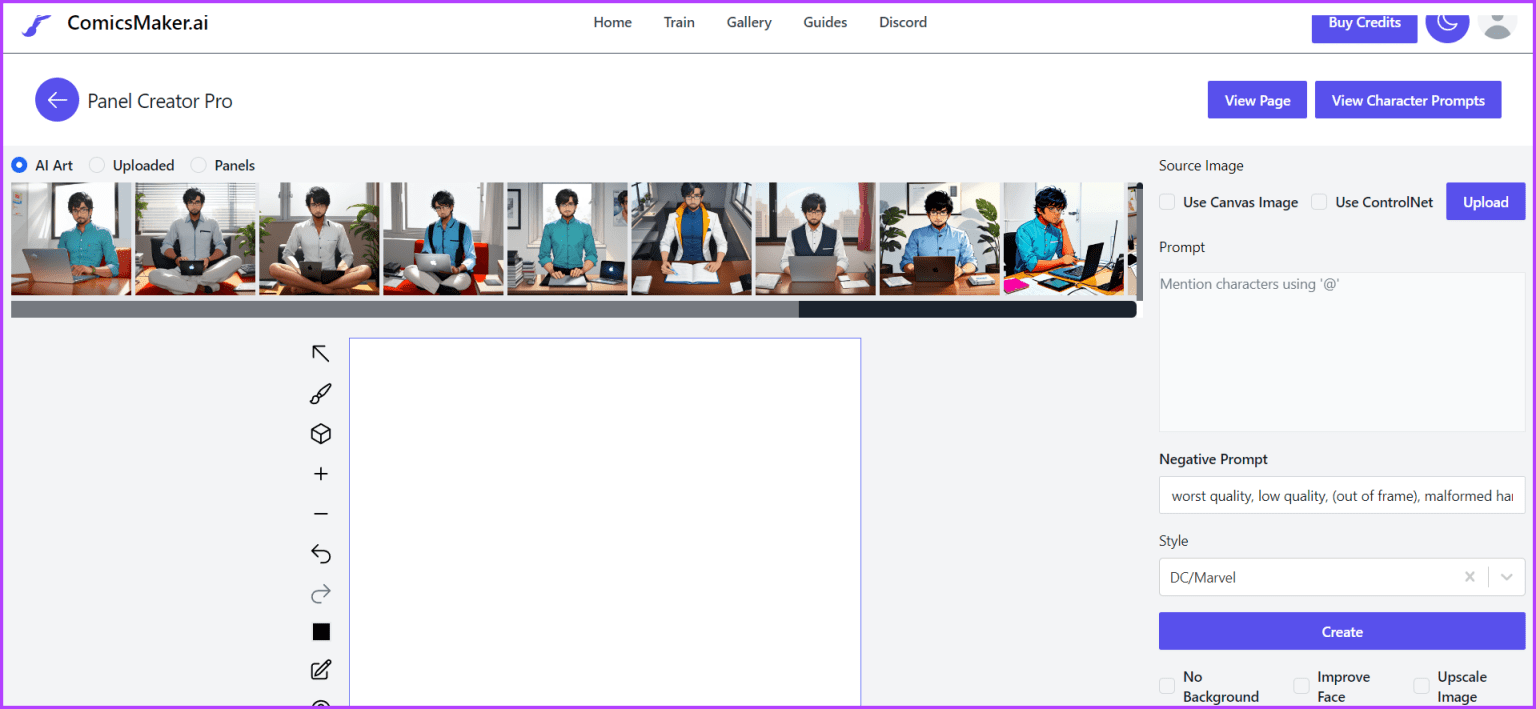Open the Gallery nav item

(748, 22)
